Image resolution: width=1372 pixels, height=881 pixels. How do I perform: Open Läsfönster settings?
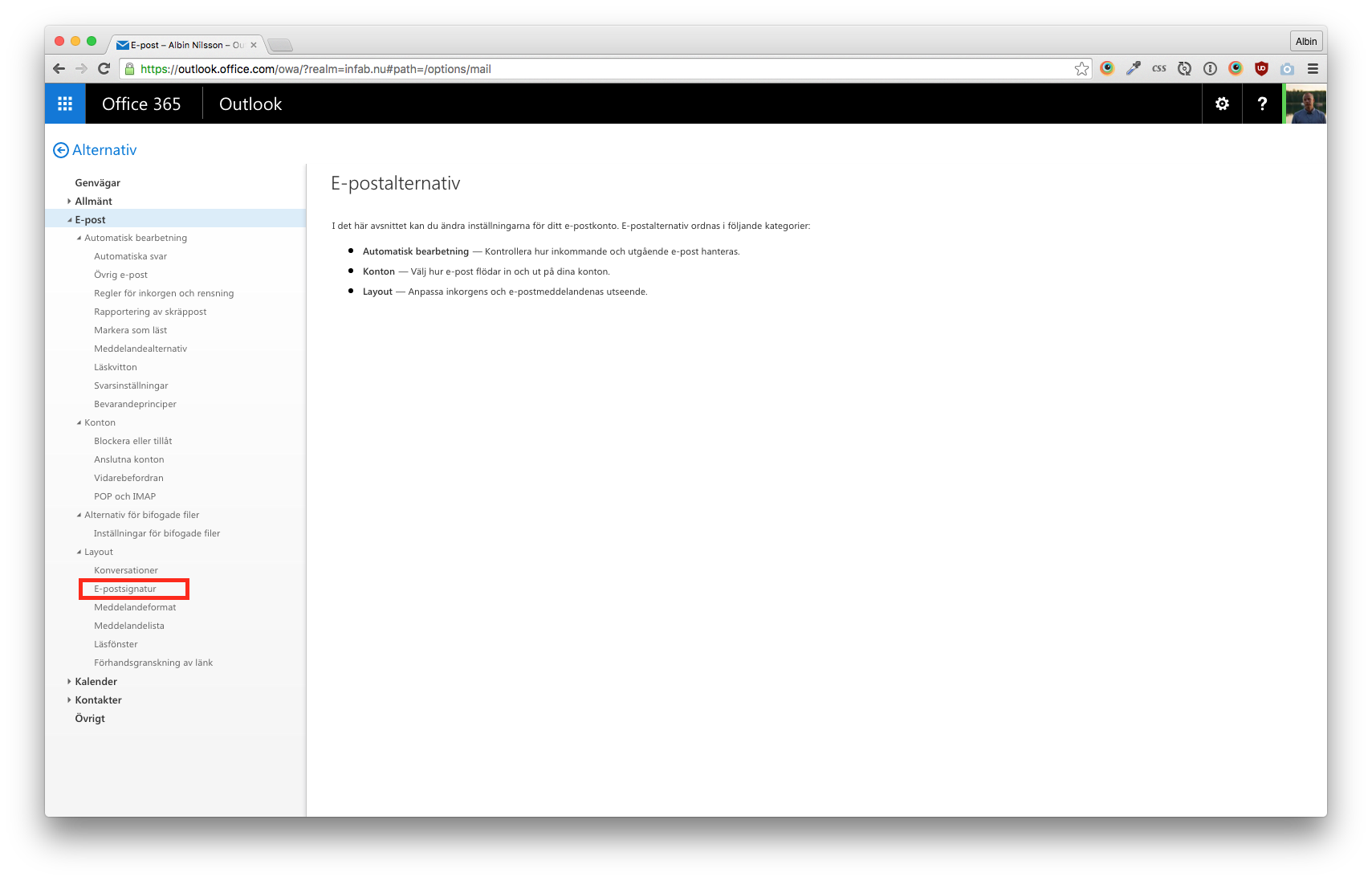pos(116,645)
